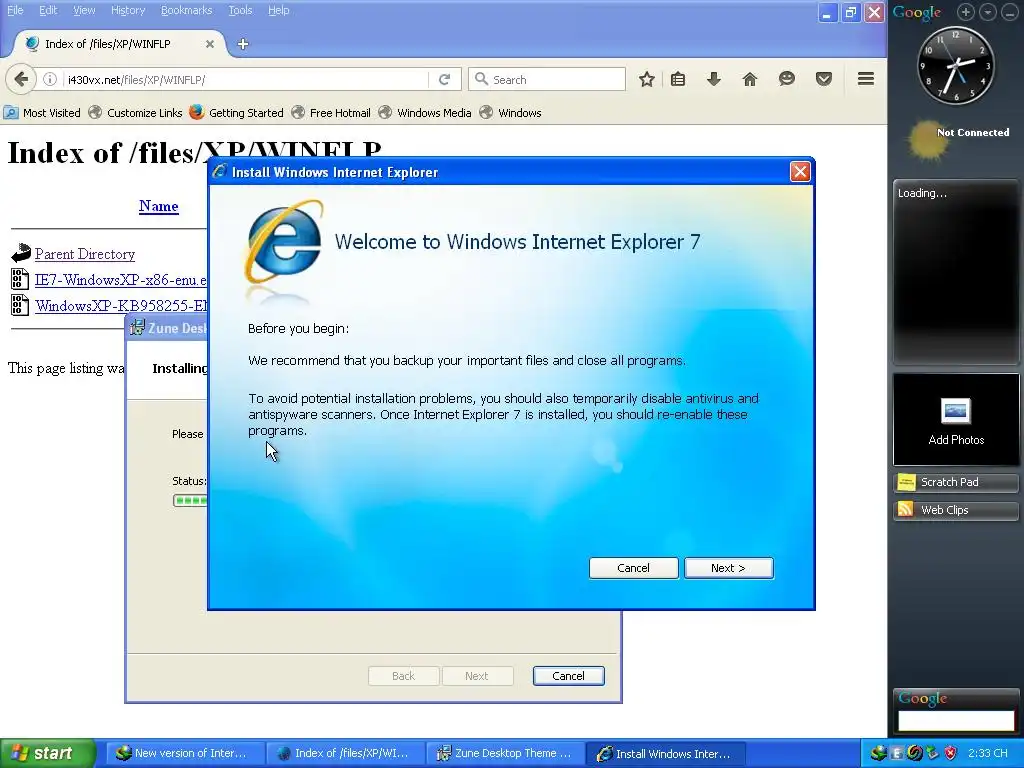Bookmark this page with the star icon
The height and width of the screenshot is (768, 1024).
point(647,80)
